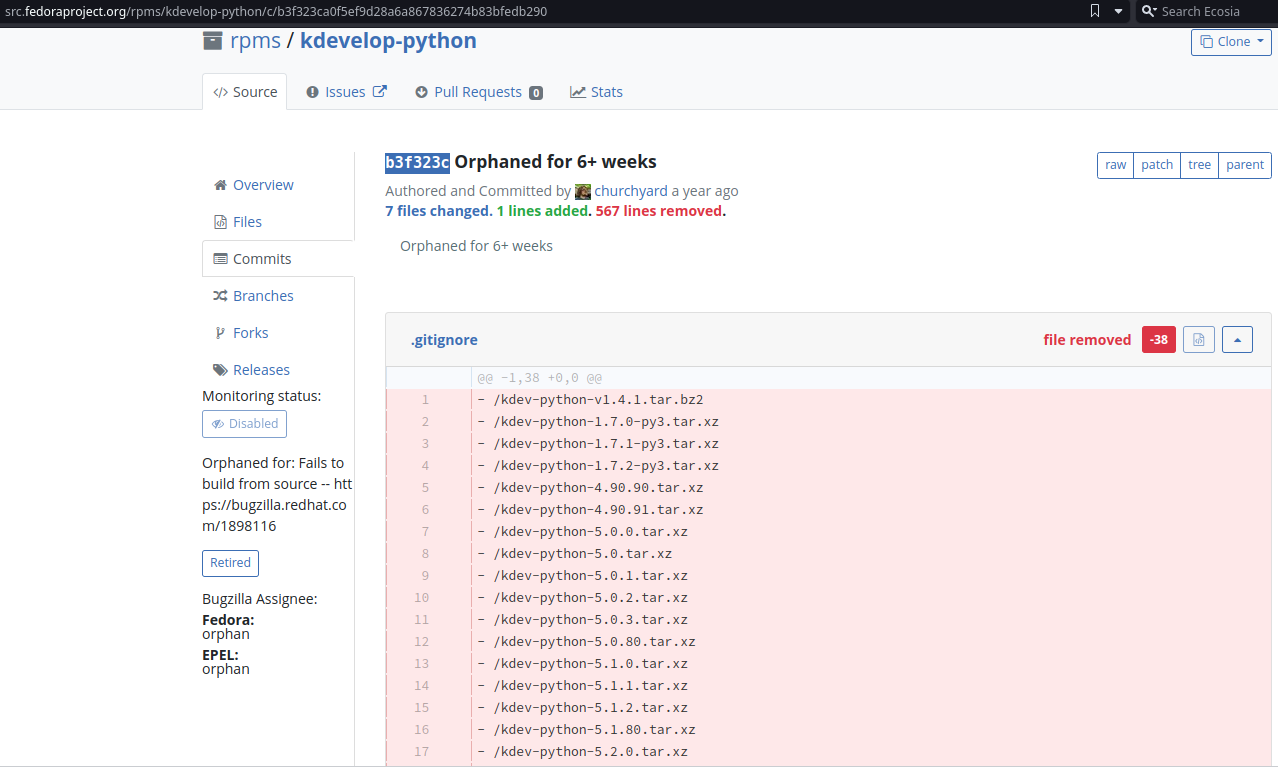Collapse the .gitignore diff
This screenshot has height=767, width=1278.
[x=1237, y=340]
